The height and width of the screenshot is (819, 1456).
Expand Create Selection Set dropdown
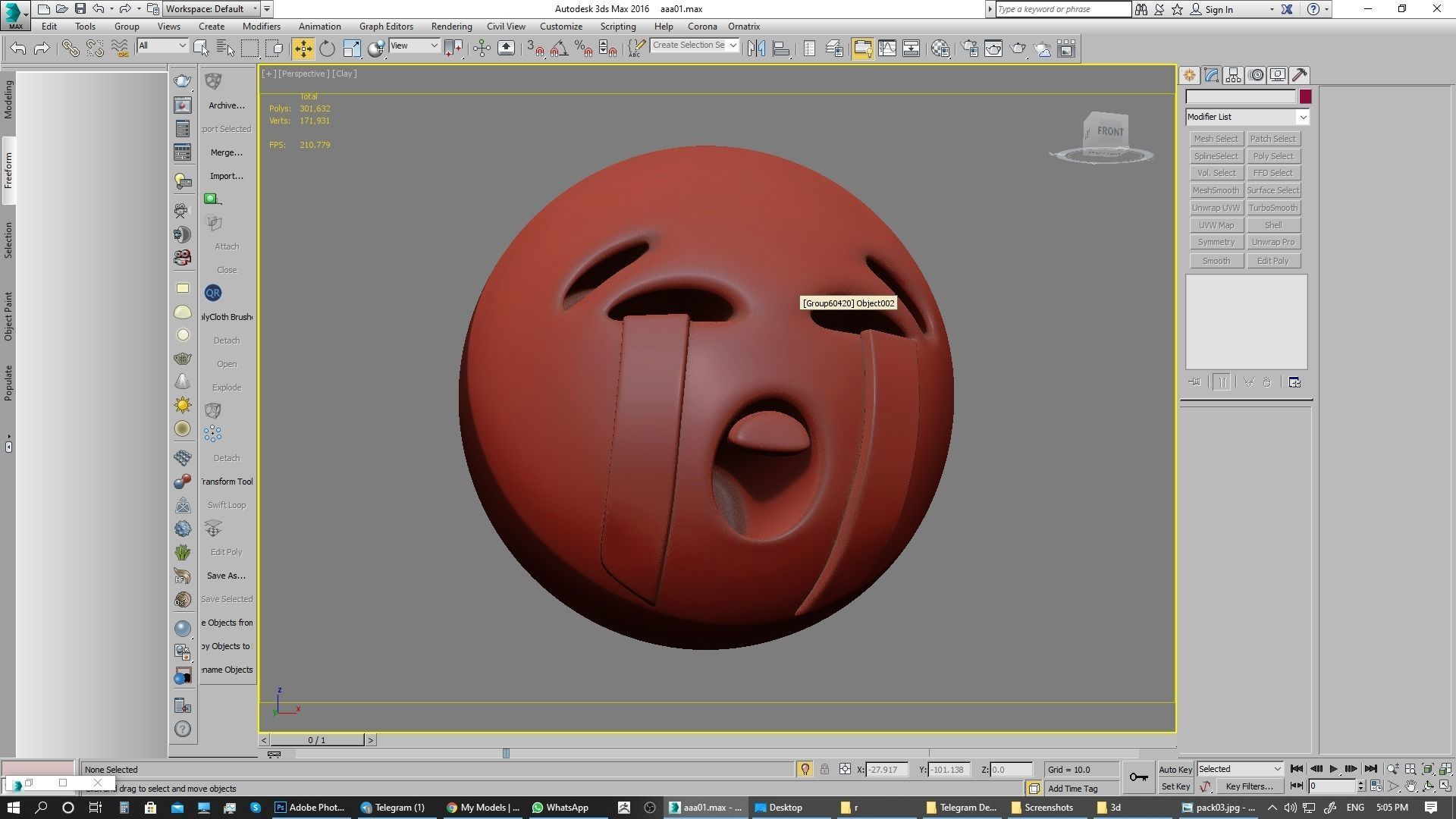click(694, 45)
